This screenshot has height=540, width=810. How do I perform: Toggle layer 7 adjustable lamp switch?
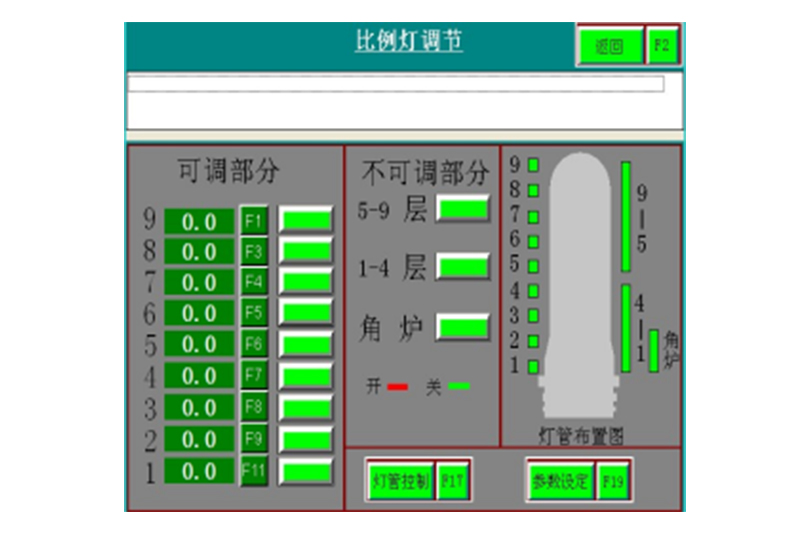306,282
